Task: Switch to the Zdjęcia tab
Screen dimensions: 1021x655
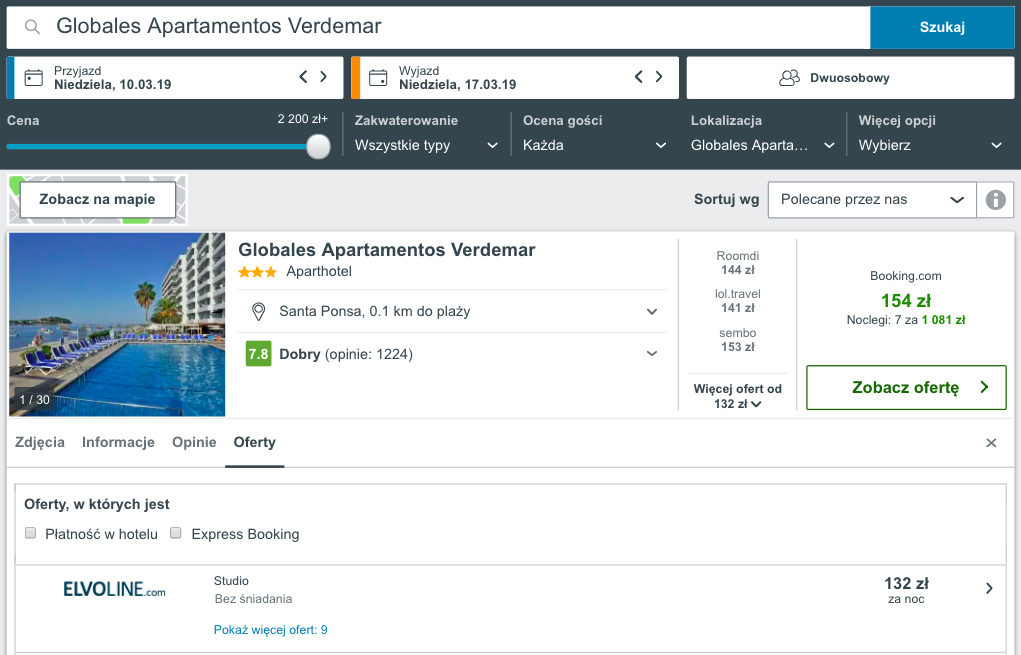Action: point(40,443)
